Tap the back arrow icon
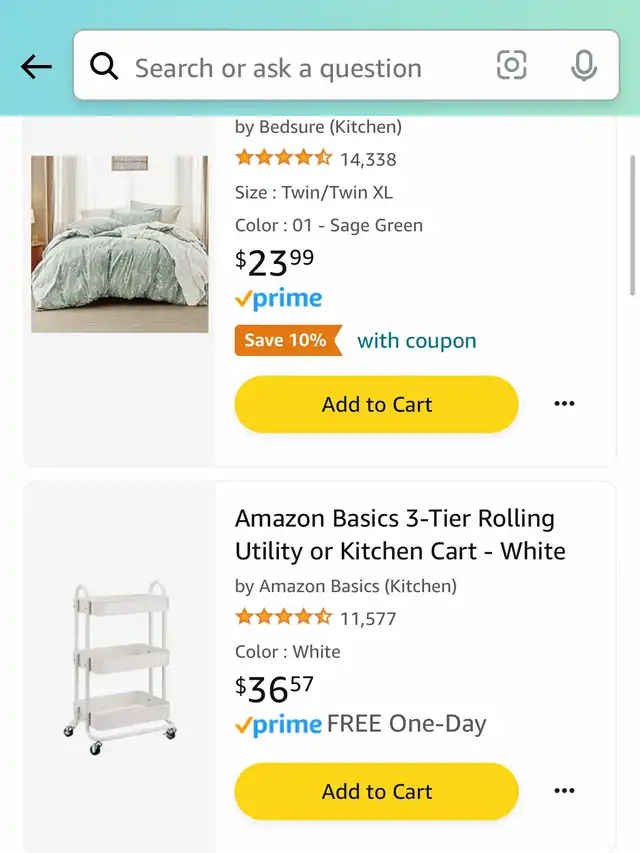Image resolution: width=640 pixels, height=853 pixels. [36, 67]
